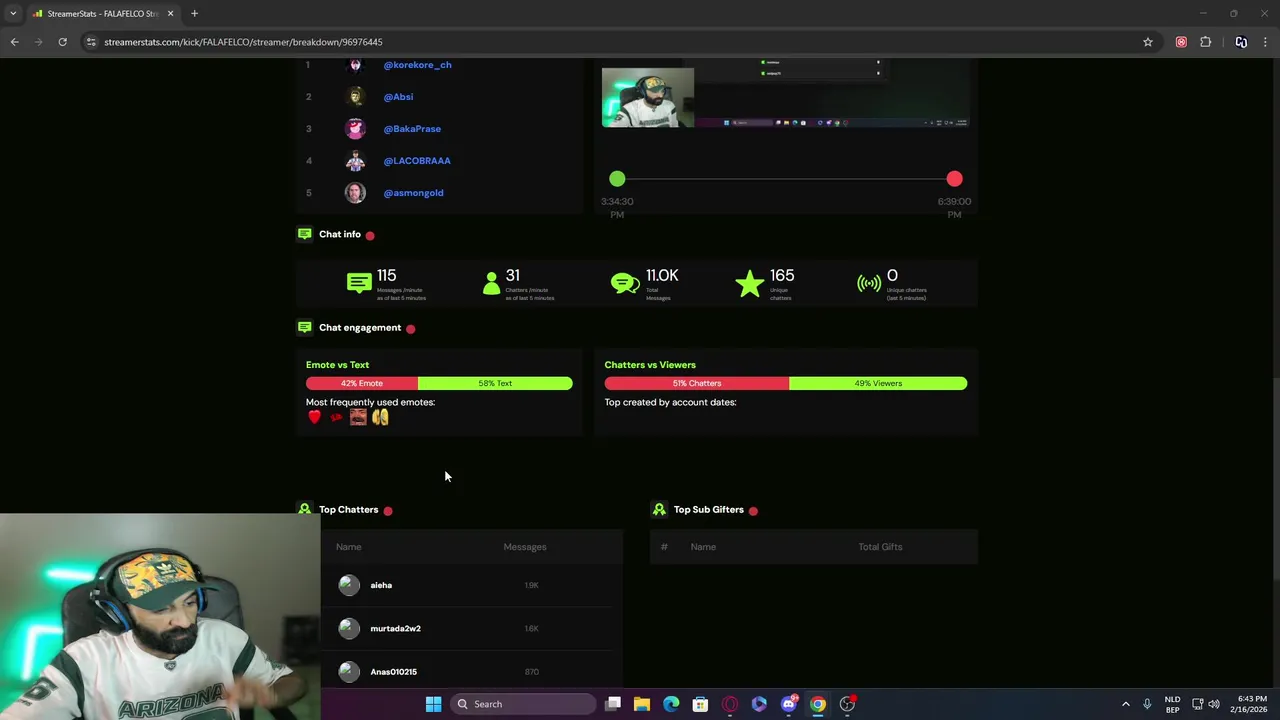This screenshot has height=720, width=1280.
Task: Open the @asmongold profile link
Action: [x=413, y=193]
